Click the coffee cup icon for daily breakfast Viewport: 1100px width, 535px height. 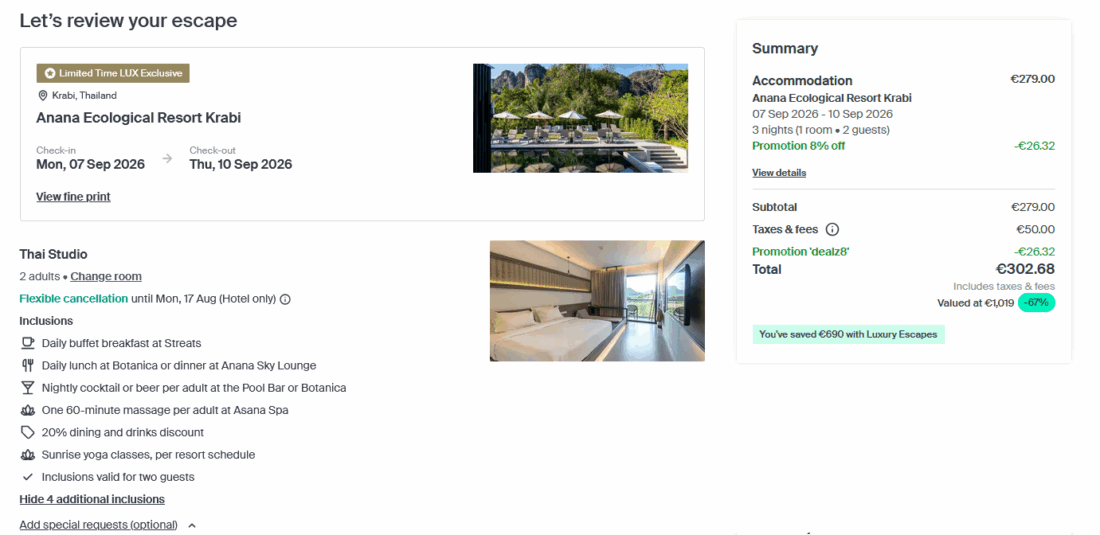27,343
